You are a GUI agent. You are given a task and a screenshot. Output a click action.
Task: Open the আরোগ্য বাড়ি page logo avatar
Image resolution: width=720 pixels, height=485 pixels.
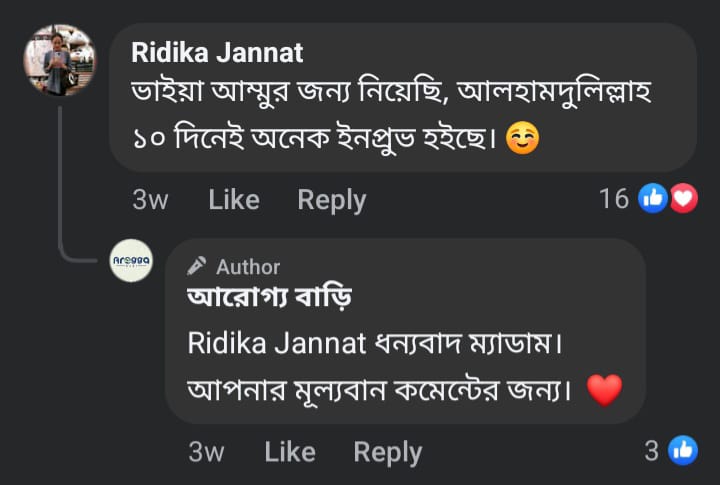point(131,261)
